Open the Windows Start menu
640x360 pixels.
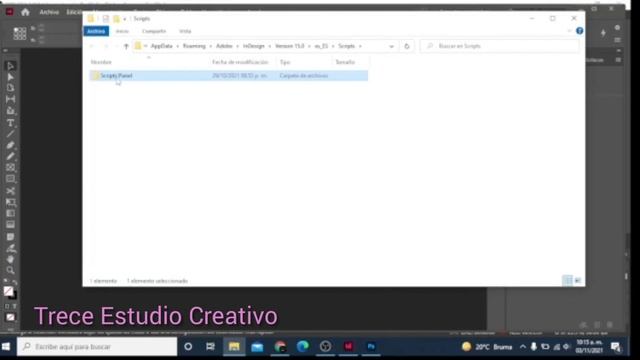(x=6, y=347)
